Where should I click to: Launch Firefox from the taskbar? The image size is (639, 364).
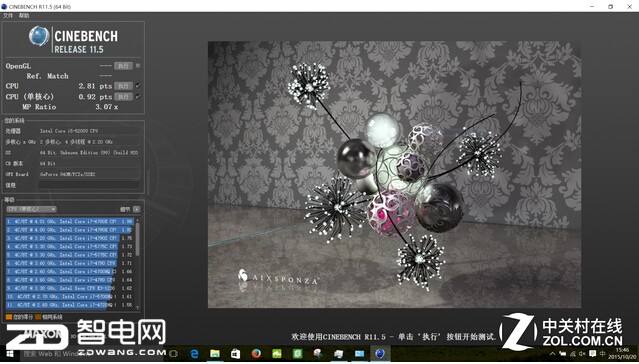256,354
